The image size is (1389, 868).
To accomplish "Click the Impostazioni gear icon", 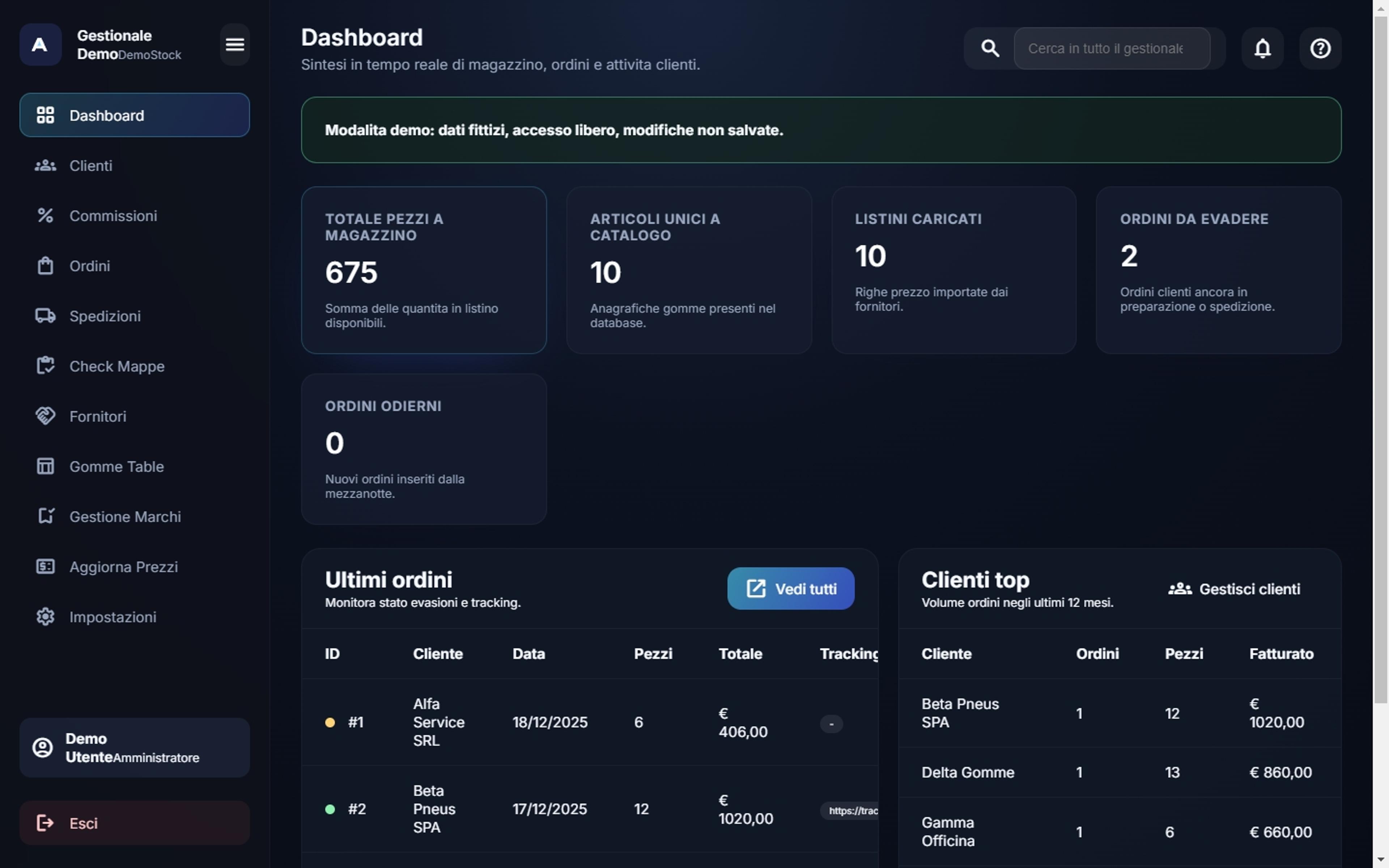I will click(x=45, y=617).
